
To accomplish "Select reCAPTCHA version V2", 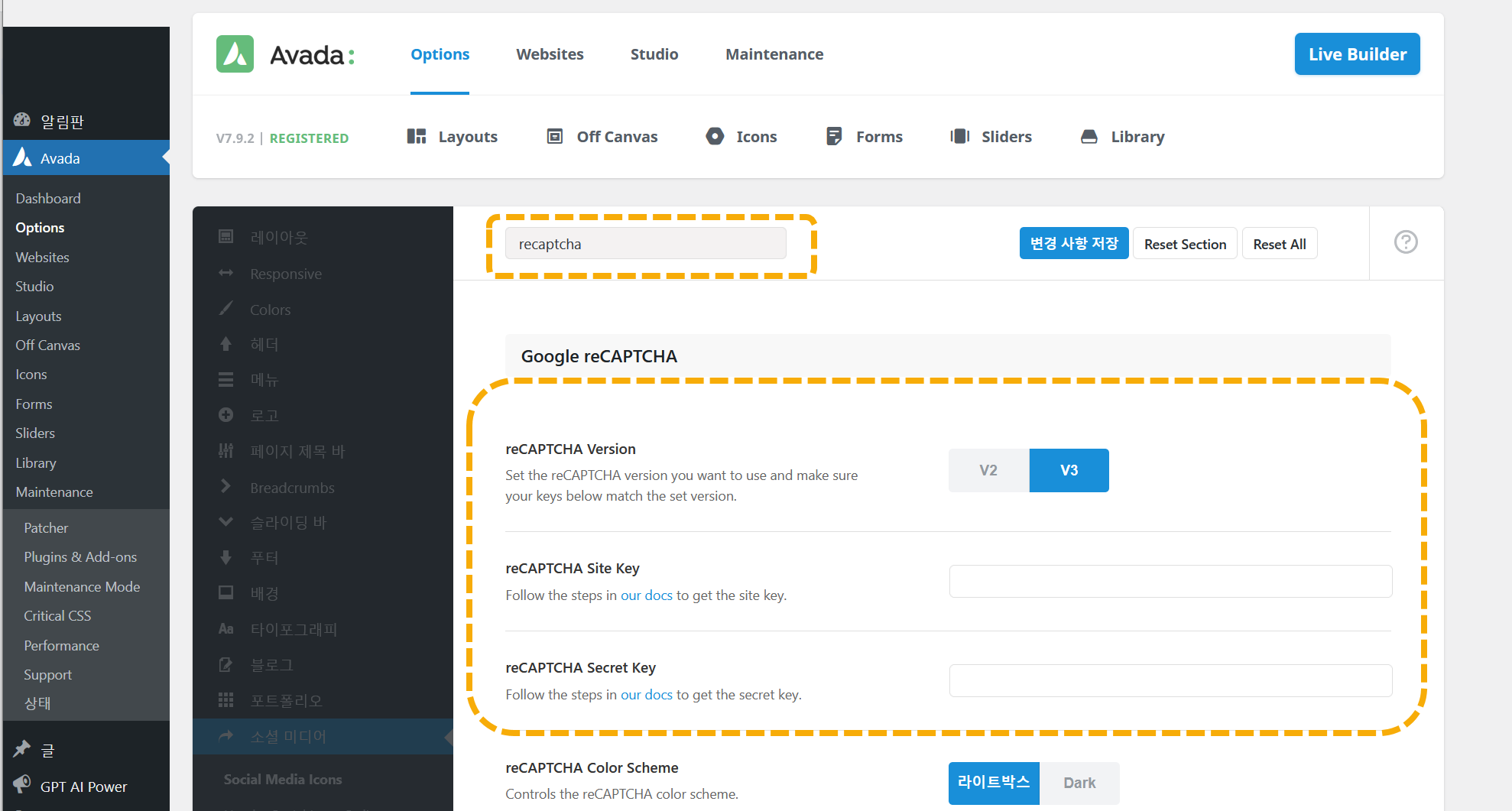I will (988, 470).
